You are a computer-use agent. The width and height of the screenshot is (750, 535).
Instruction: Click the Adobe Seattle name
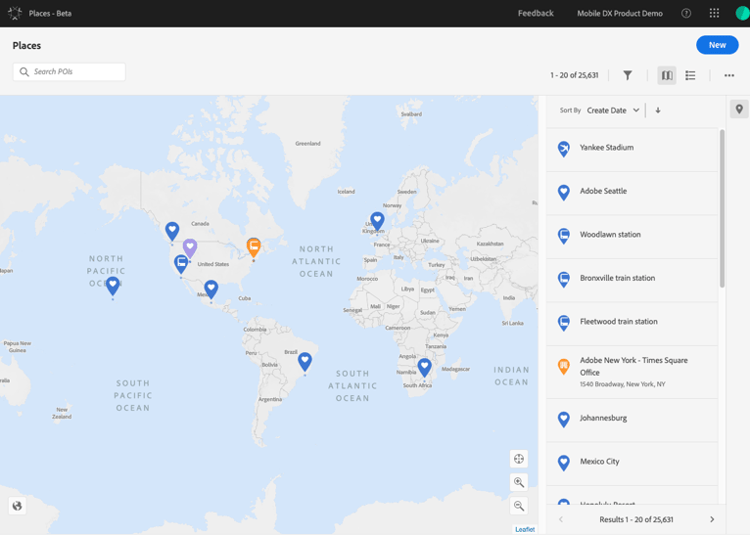pos(603,191)
